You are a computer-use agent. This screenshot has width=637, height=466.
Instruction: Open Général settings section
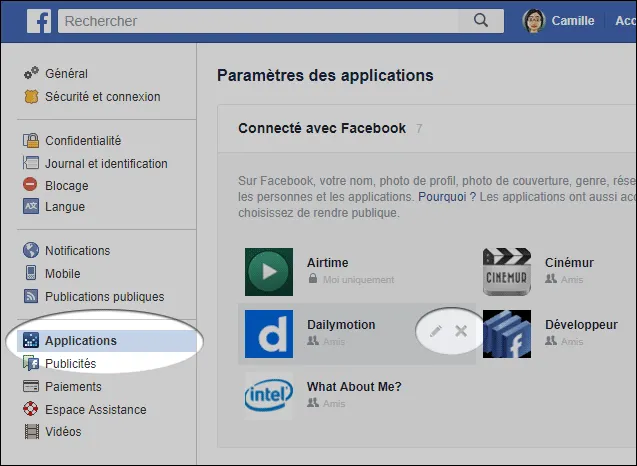pos(66,74)
